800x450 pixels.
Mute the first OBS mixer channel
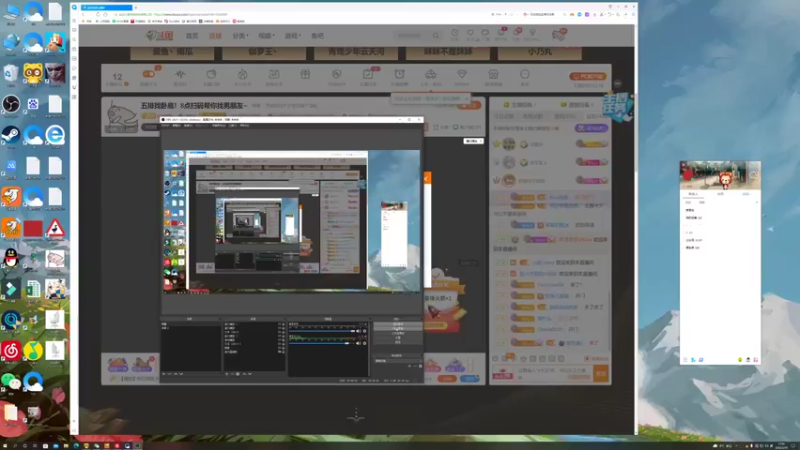359,331
